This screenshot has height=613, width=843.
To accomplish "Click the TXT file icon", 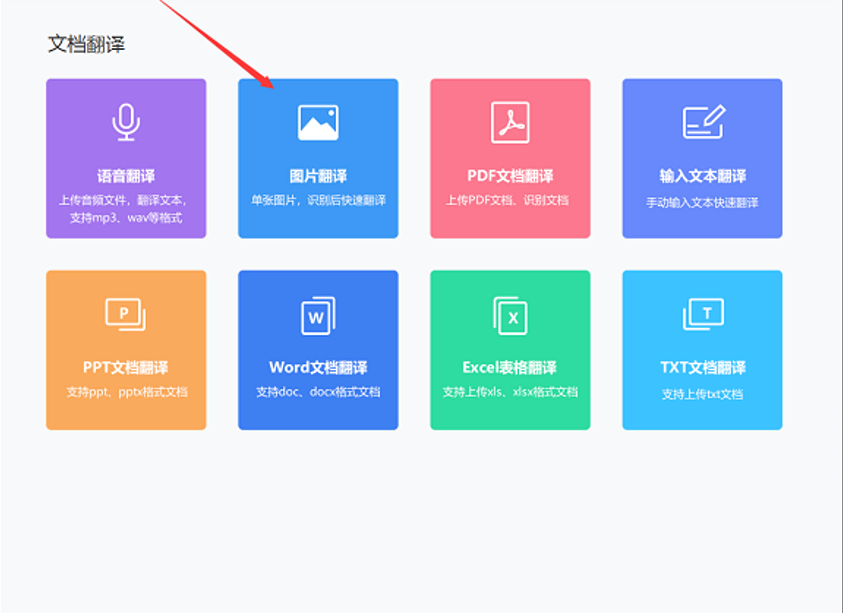I will [702, 314].
